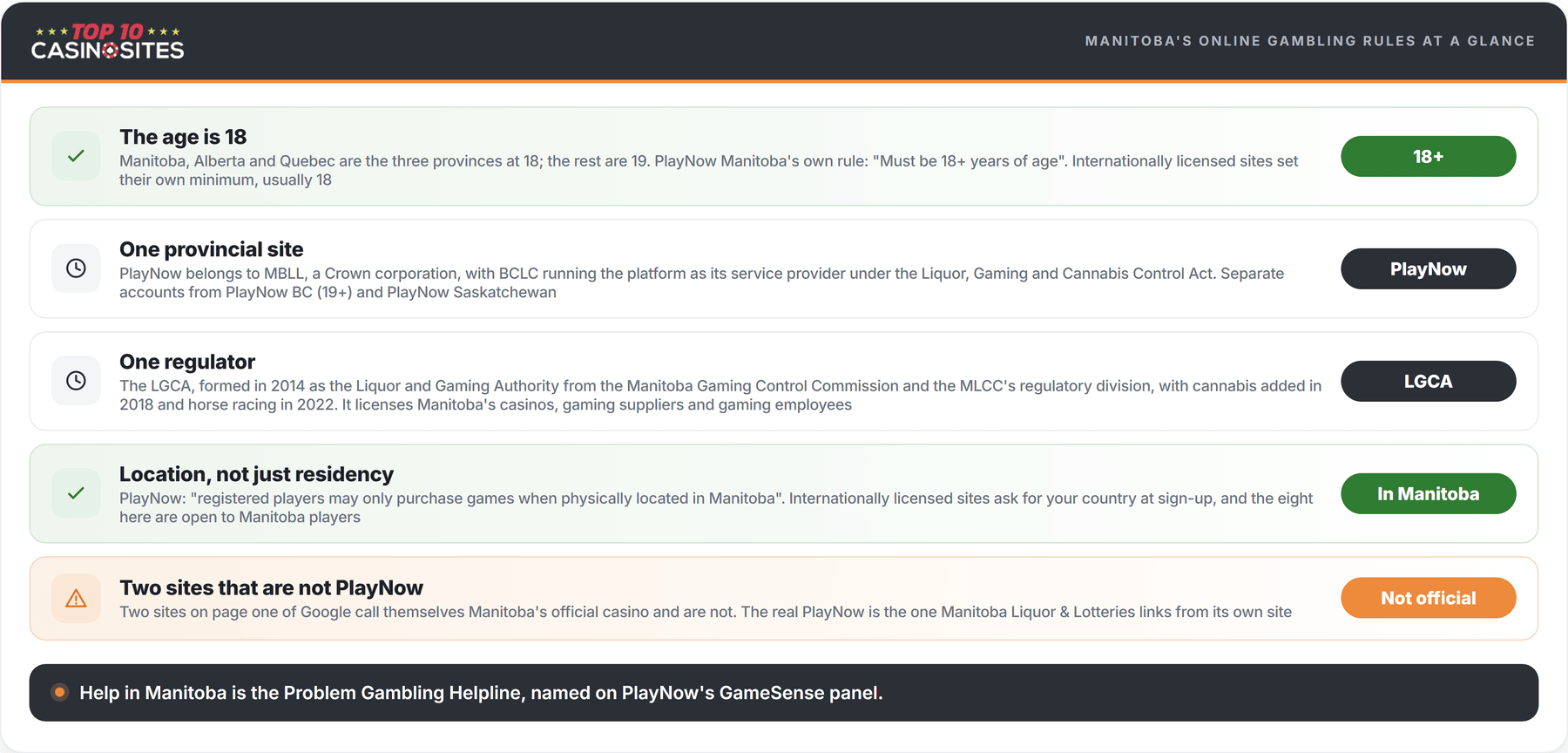Click the heading 'Location, not just residency'
The height and width of the screenshot is (753, 1568).
pyautogui.click(x=256, y=474)
